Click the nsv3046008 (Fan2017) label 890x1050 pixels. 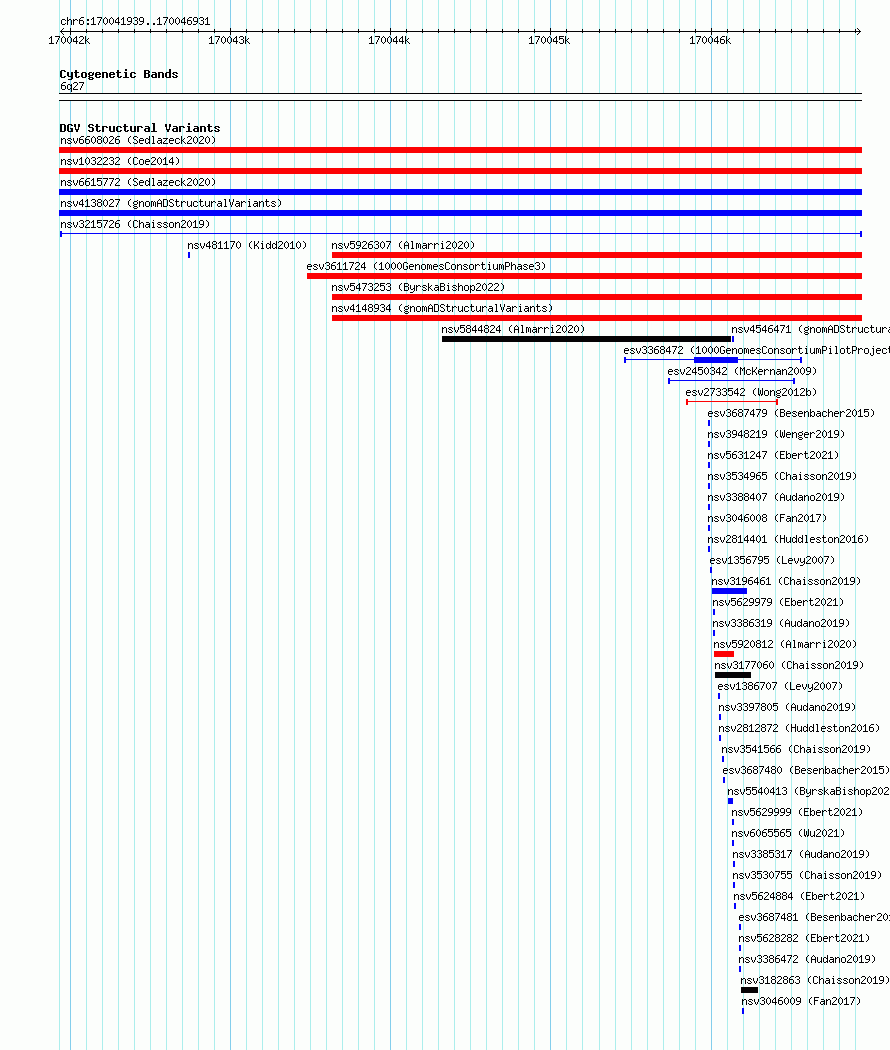pyautogui.click(x=767, y=518)
